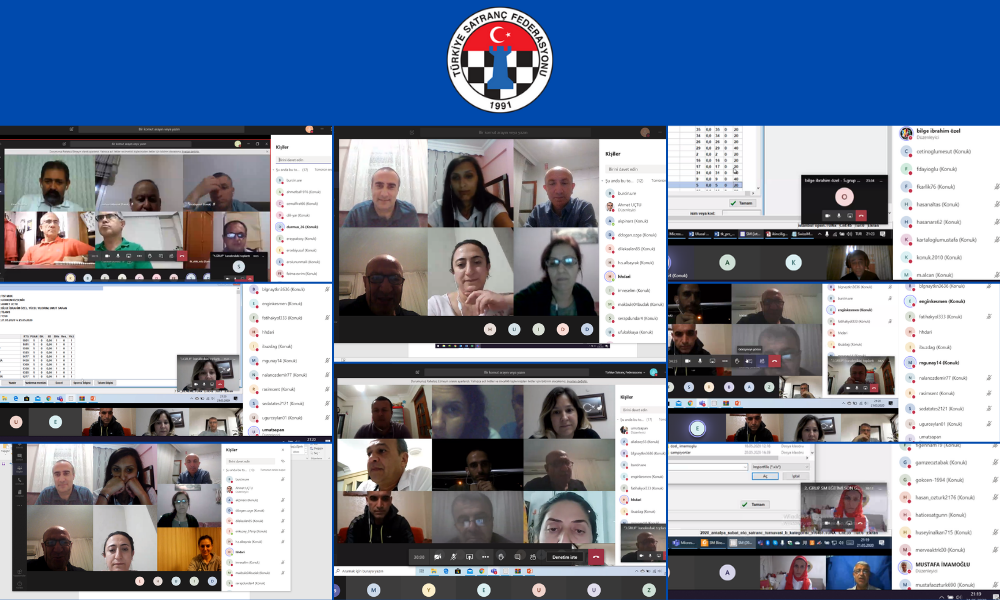Click the Aç button in the file dialog
The height and width of the screenshot is (600, 1000).
(765, 476)
